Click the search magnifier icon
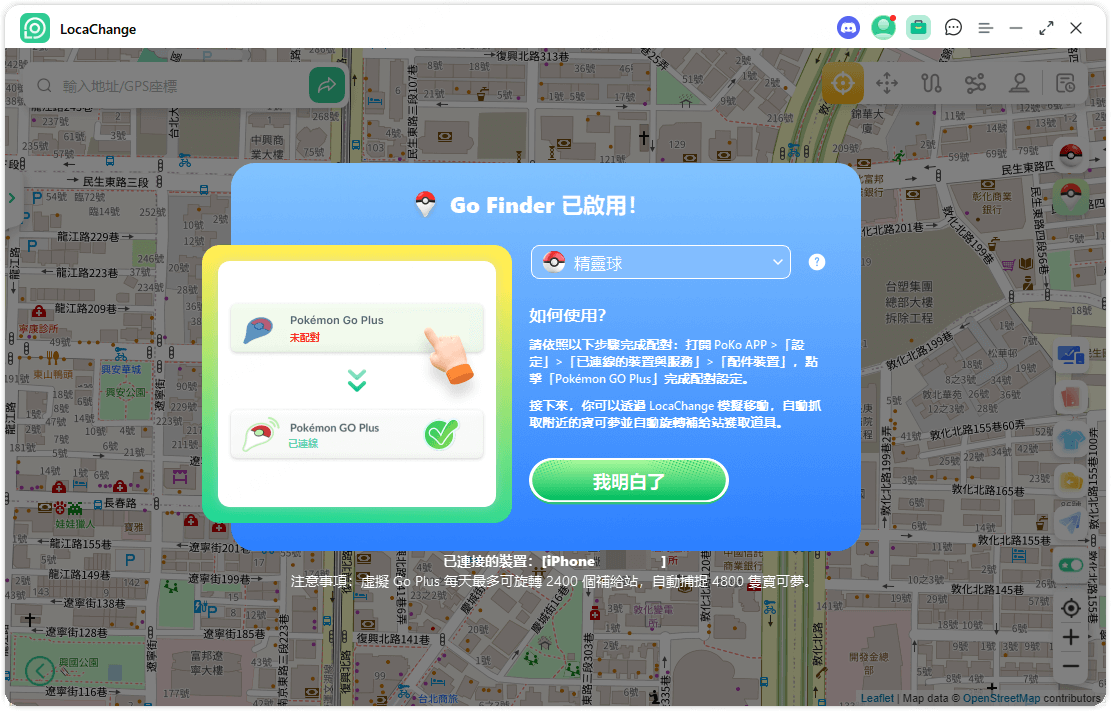The width and height of the screenshot is (1111, 711). 44,86
